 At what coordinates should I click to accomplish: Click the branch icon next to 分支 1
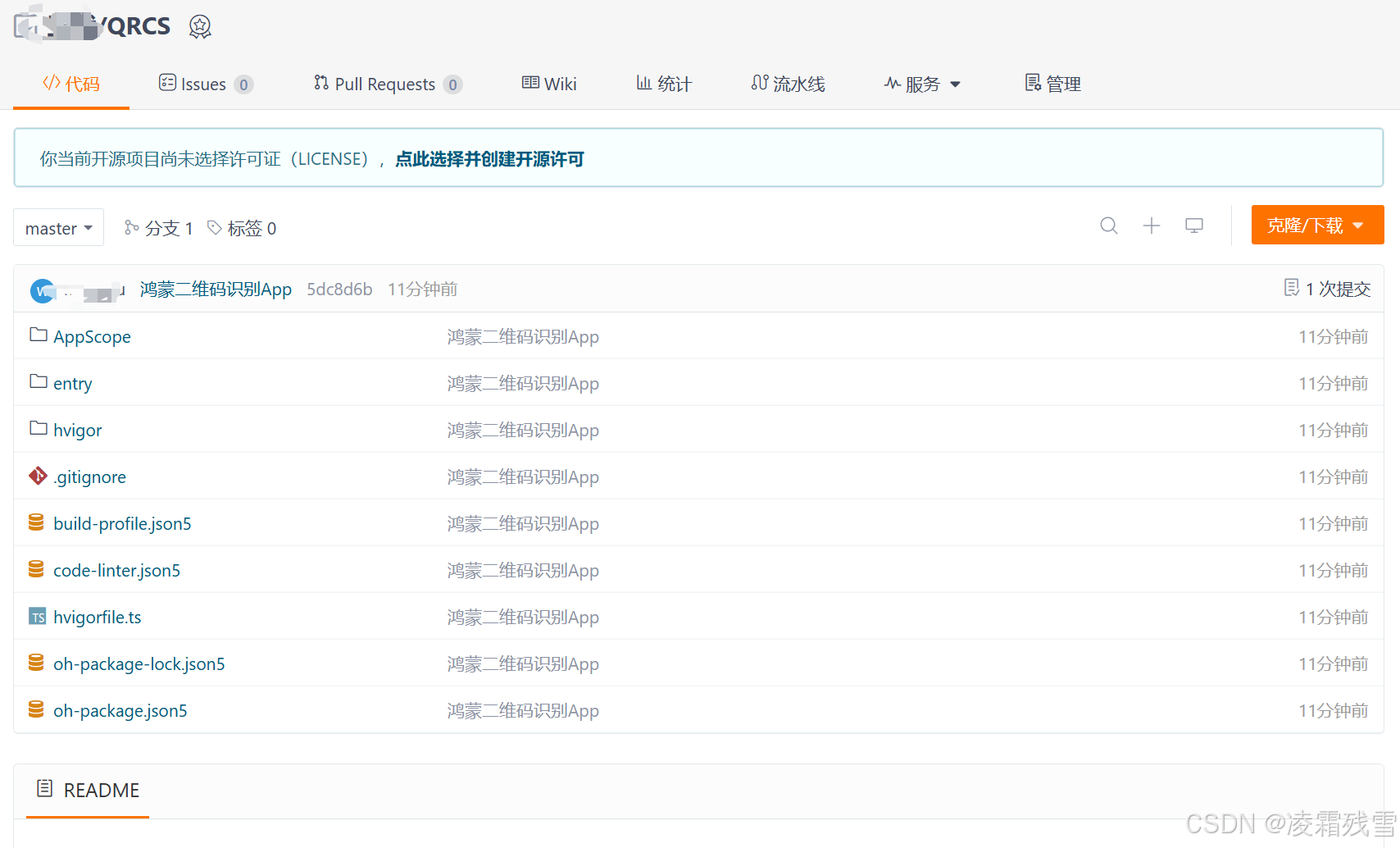131,227
